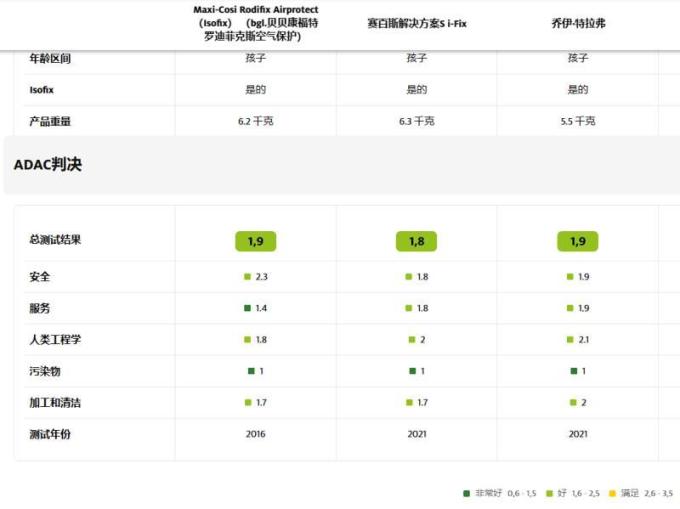680x509 pixels.
Task: Select the 安全 row label
Action: click(39, 277)
